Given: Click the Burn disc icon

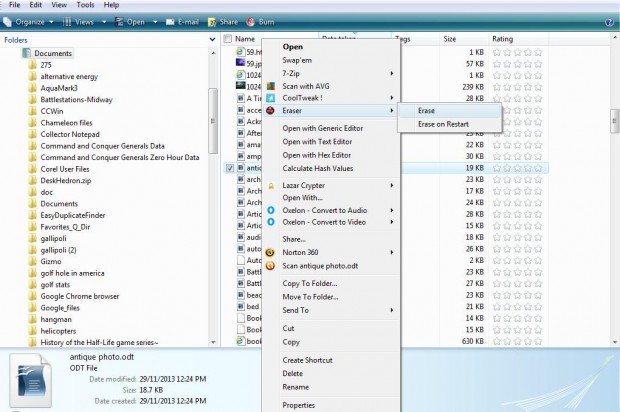Looking at the screenshot, I should [250, 22].
